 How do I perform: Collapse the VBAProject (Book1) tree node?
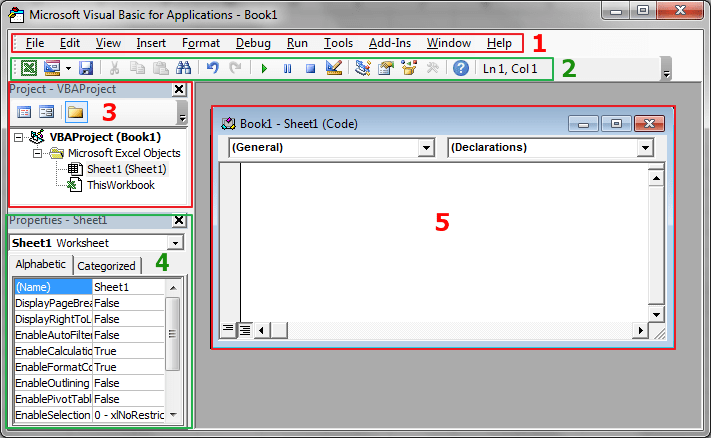pos(18,137)
